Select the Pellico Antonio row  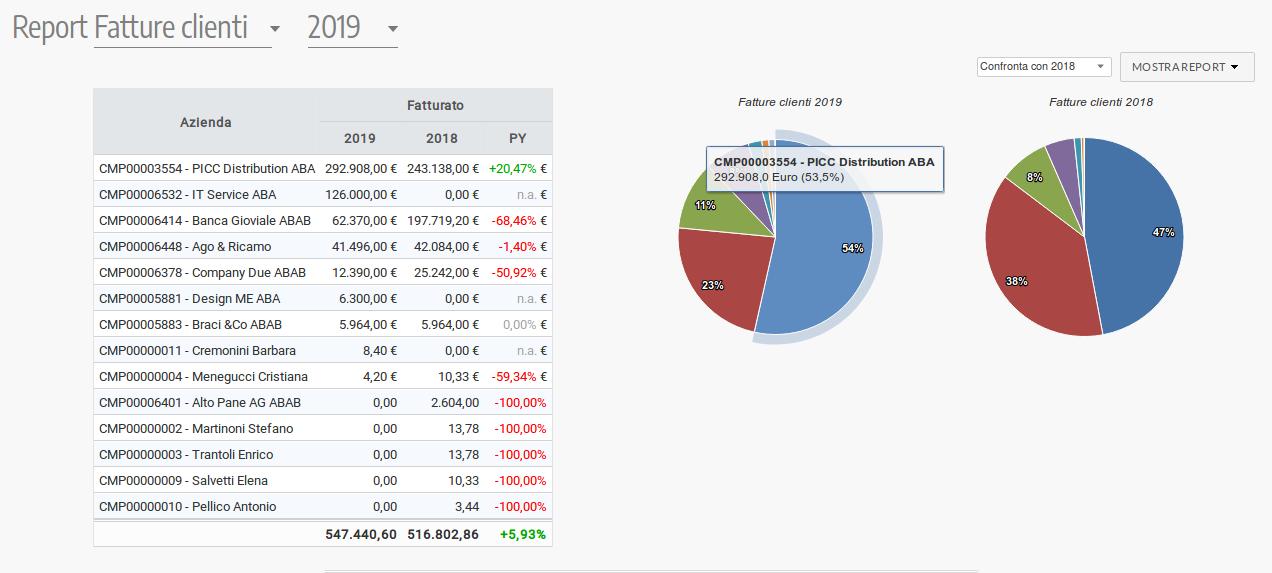pyautogui.click(x=187, y=507)
